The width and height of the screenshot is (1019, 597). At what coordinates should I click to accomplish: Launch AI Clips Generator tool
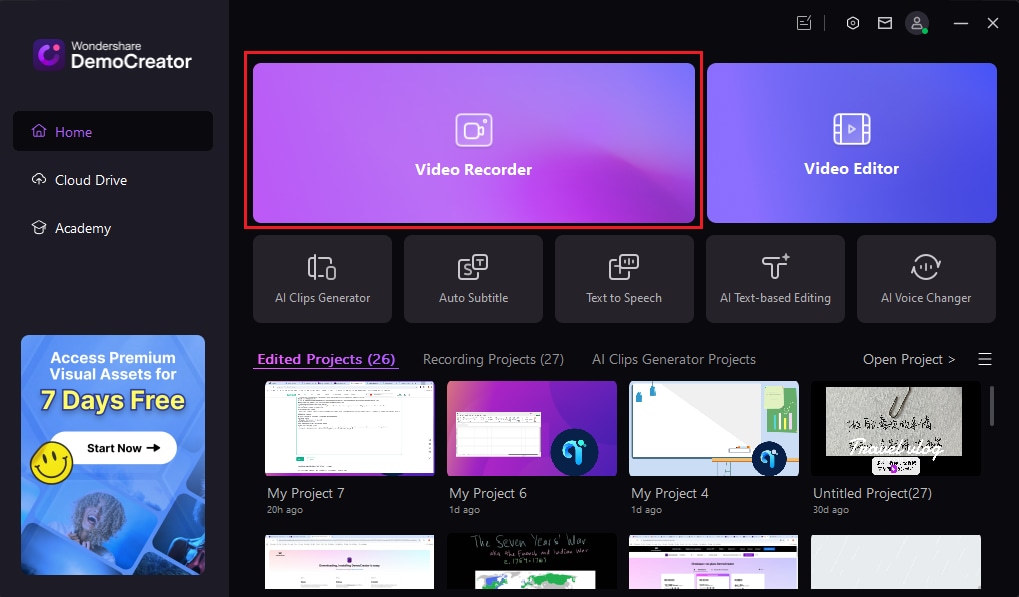click(322, 279)
